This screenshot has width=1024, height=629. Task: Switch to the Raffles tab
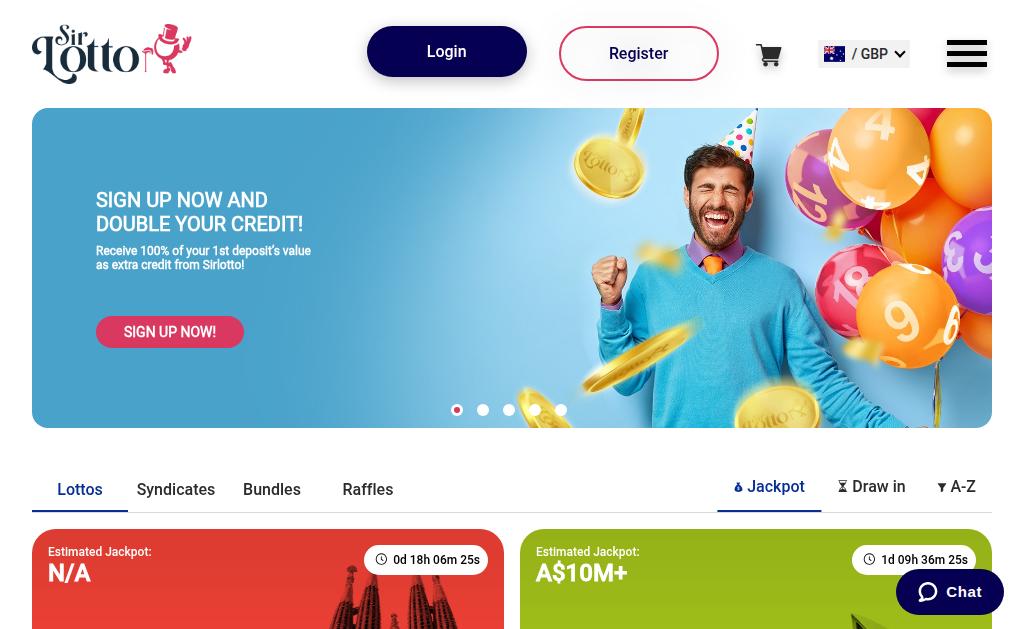(x=368, y=489)
